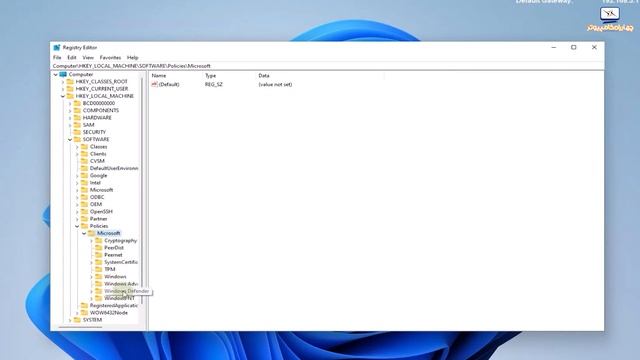Click the SOFTWARE folder icon
The width and height of the screenshot is (640, 360).
(x=77, y=139)
